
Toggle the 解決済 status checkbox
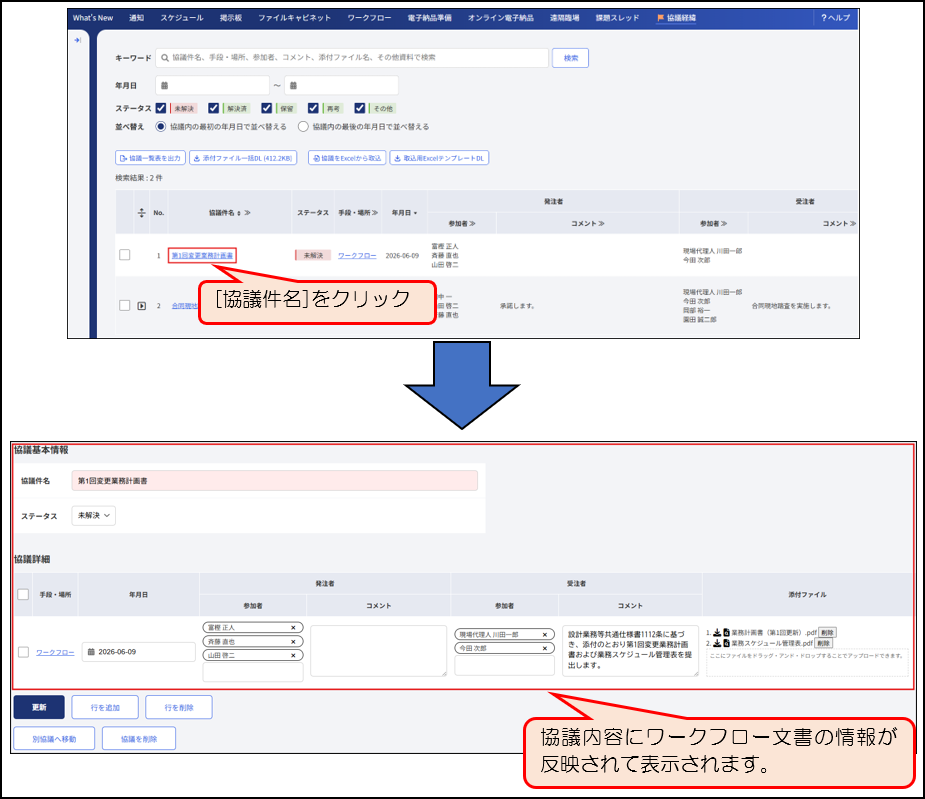(214, 108)
